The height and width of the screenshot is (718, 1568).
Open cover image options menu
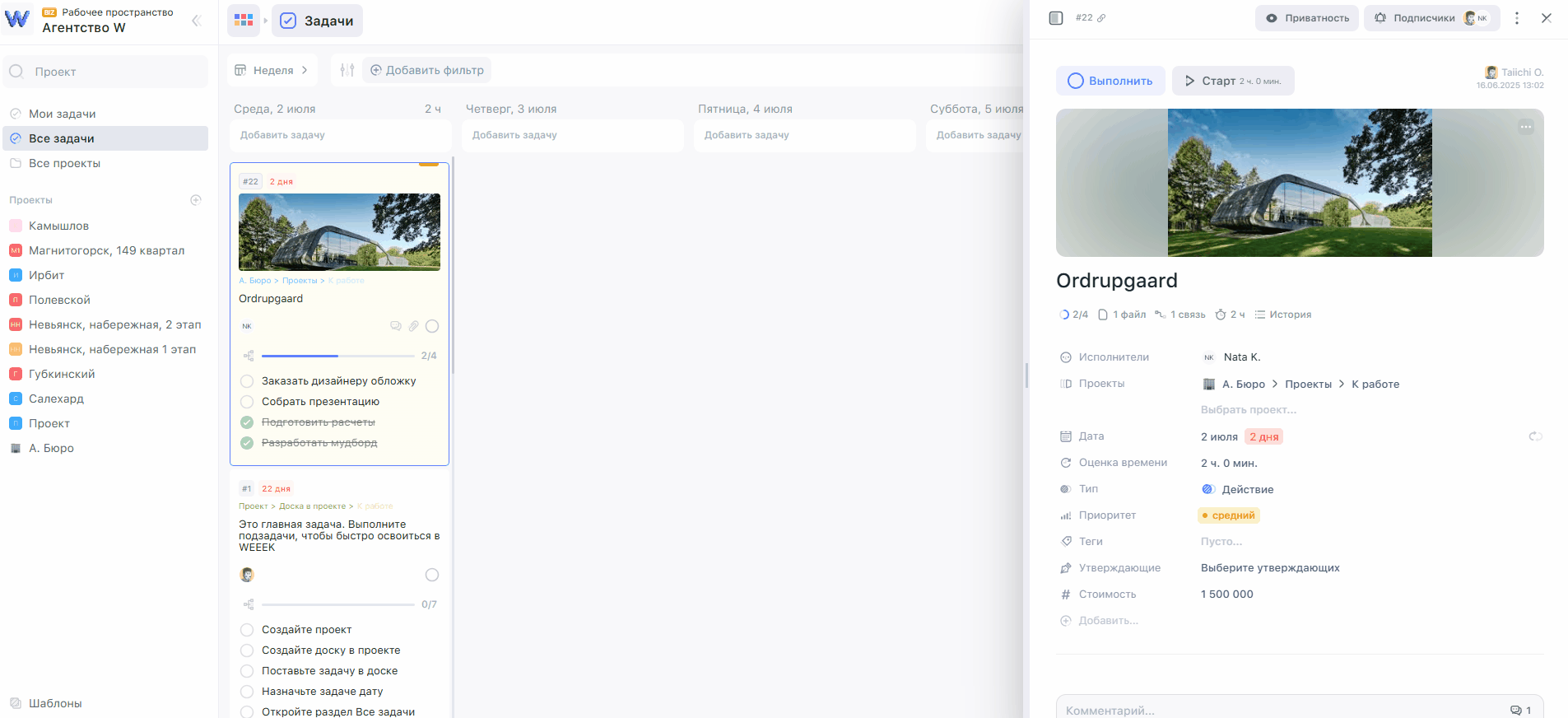pyautogui.click(x=1526, y=127)
